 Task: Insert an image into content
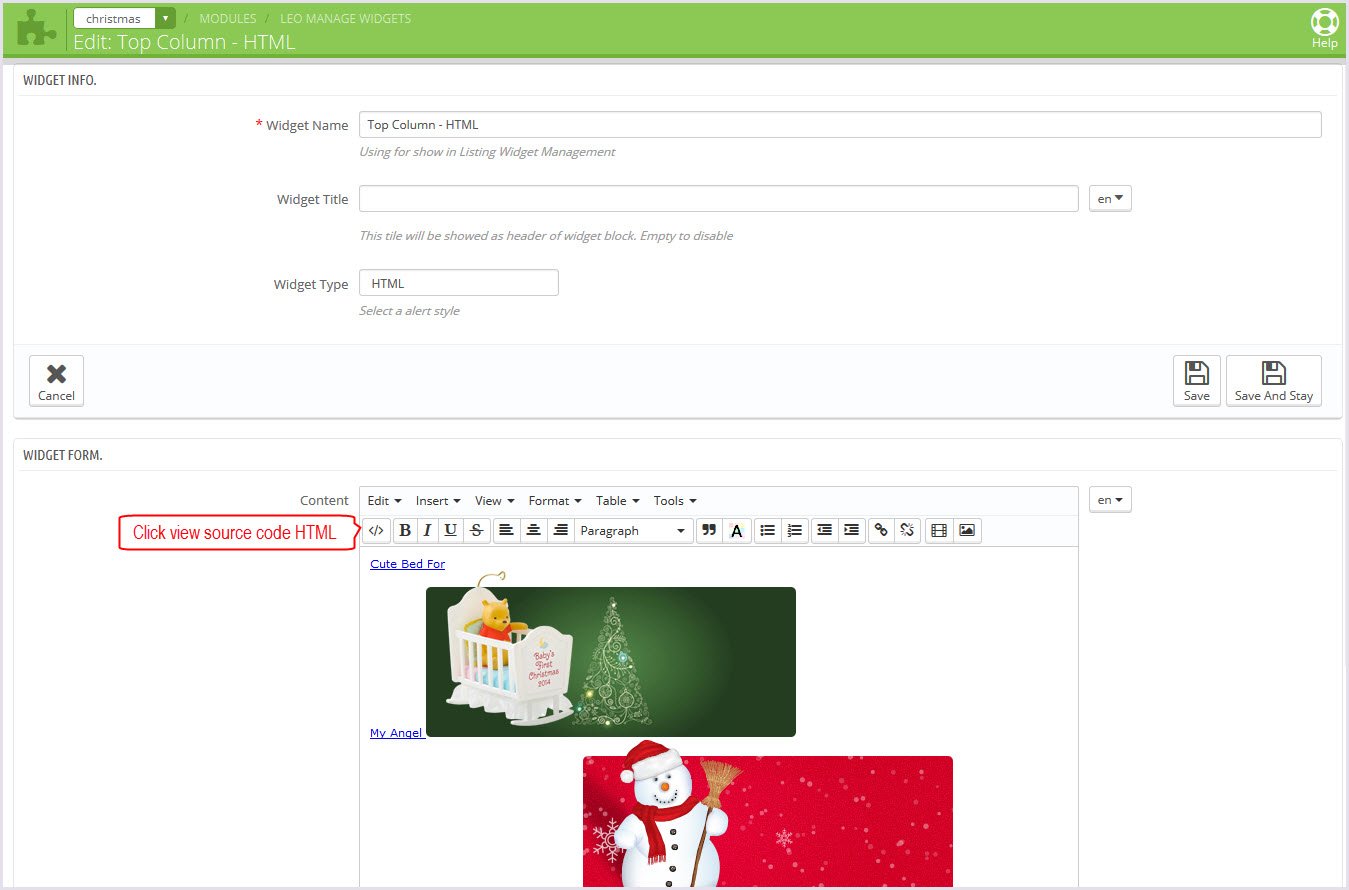[966, 531]
